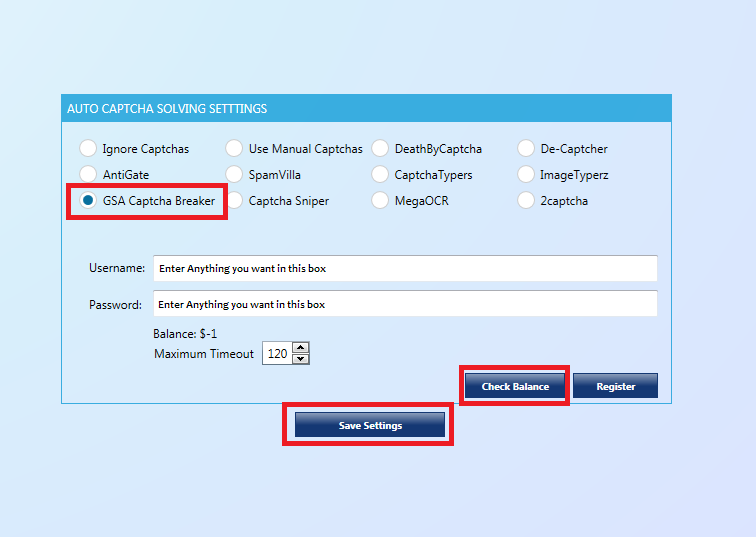Open the Register button
Screen dimensions: 756x537
[615, 386]
